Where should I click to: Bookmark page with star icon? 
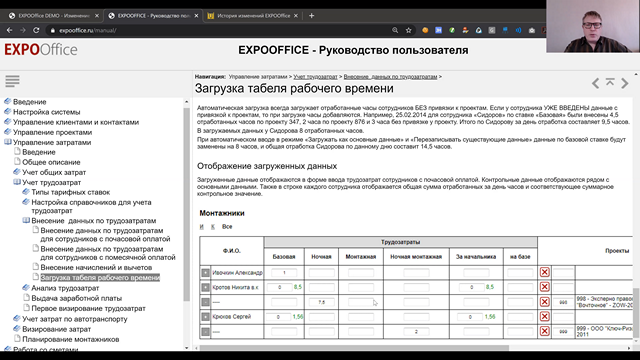(x=409, y=30)
